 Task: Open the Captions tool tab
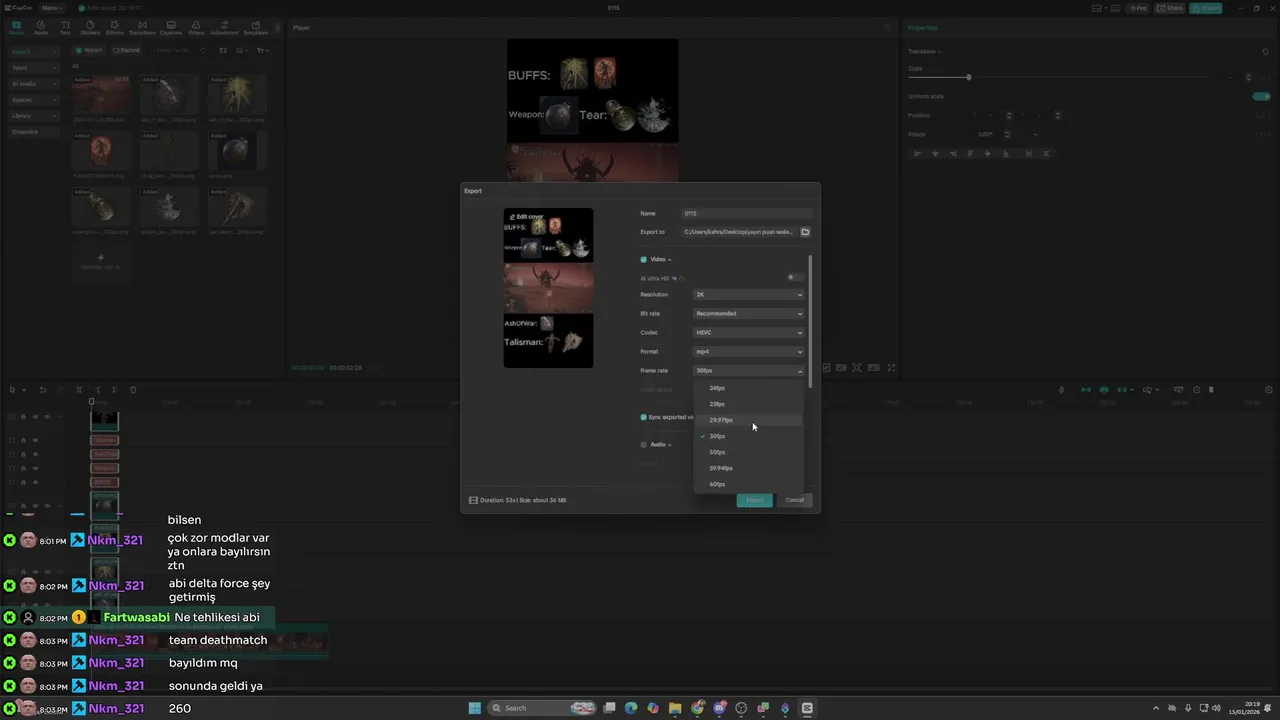(171, 27)
